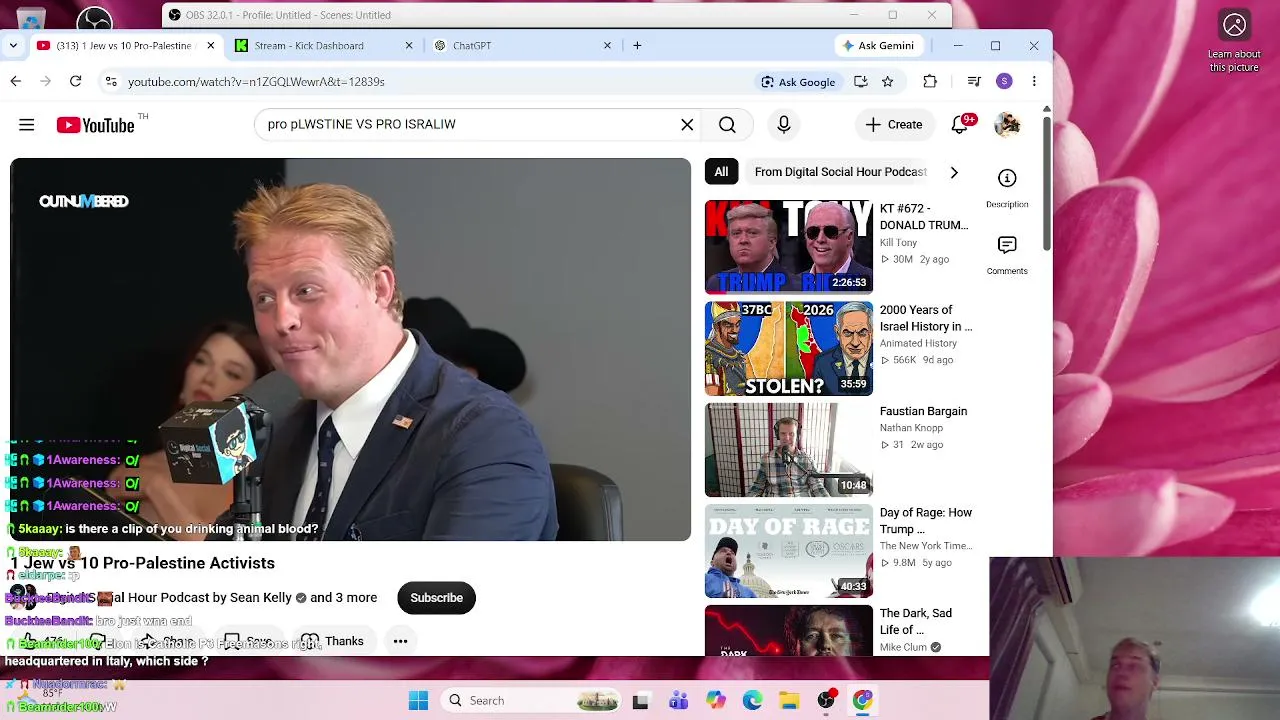Click the Learn about this picture desktop icon
This screenshot has width=1280, height=720.
click(x=1235, y=40)
